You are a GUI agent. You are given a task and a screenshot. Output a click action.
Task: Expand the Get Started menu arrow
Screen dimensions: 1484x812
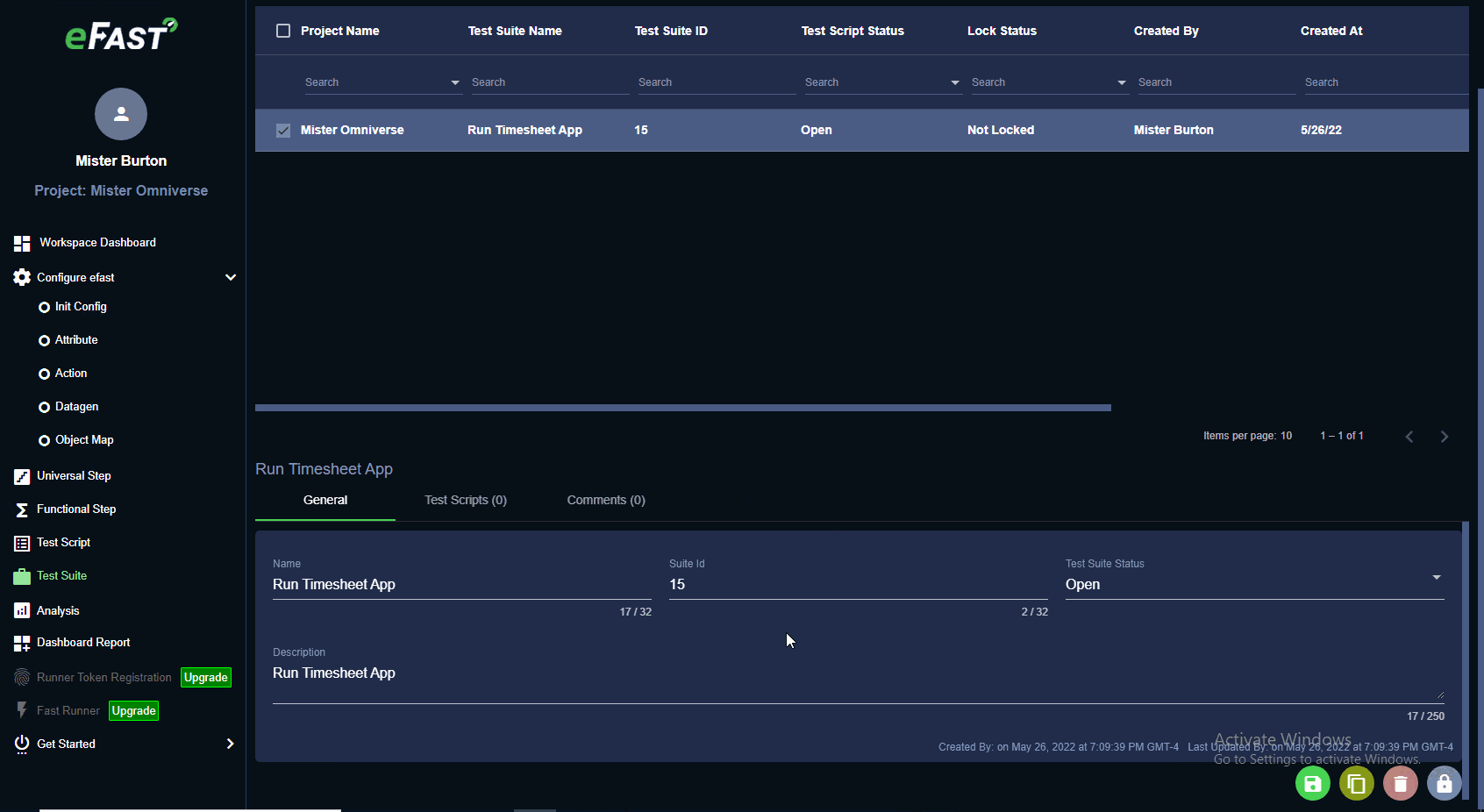pyautogui.click(x=231, y=744)
